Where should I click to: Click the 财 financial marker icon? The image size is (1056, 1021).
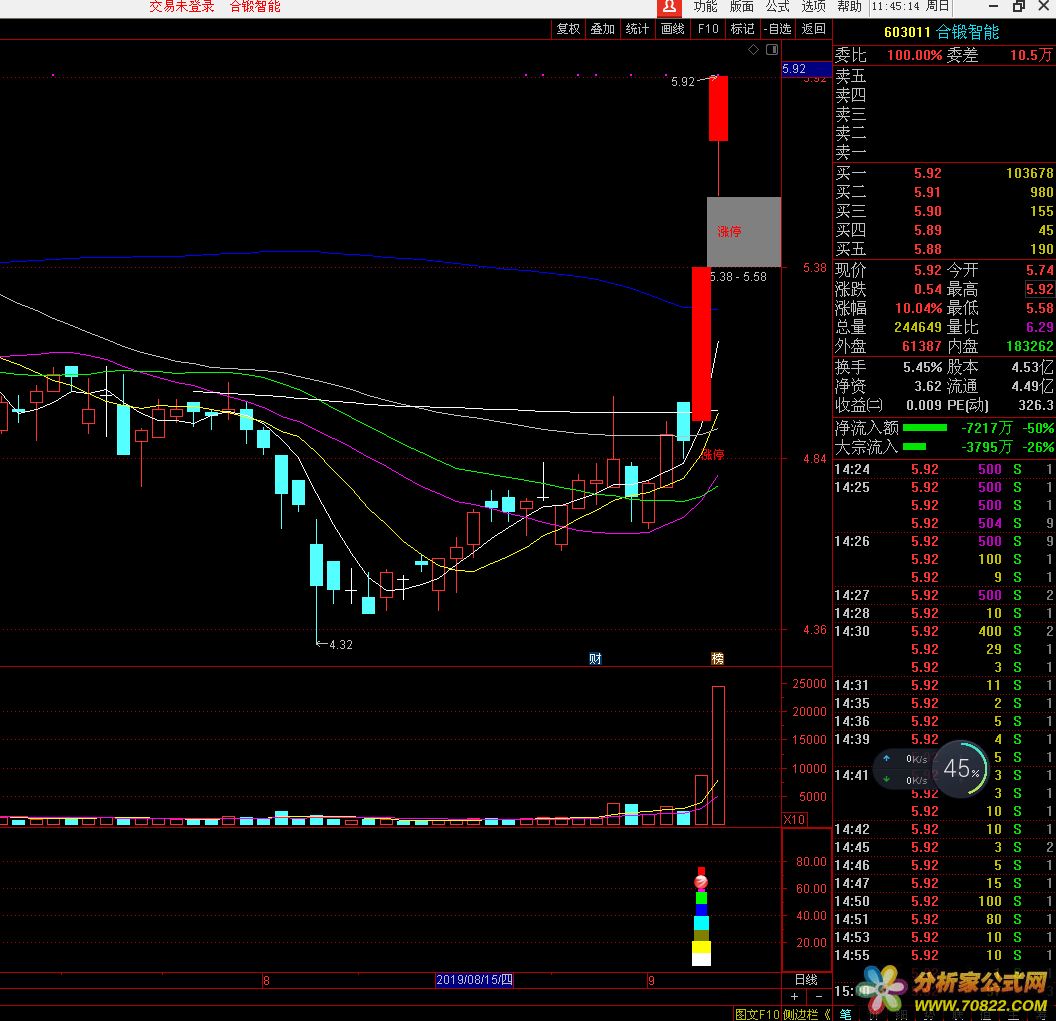[x=595, y=659]
